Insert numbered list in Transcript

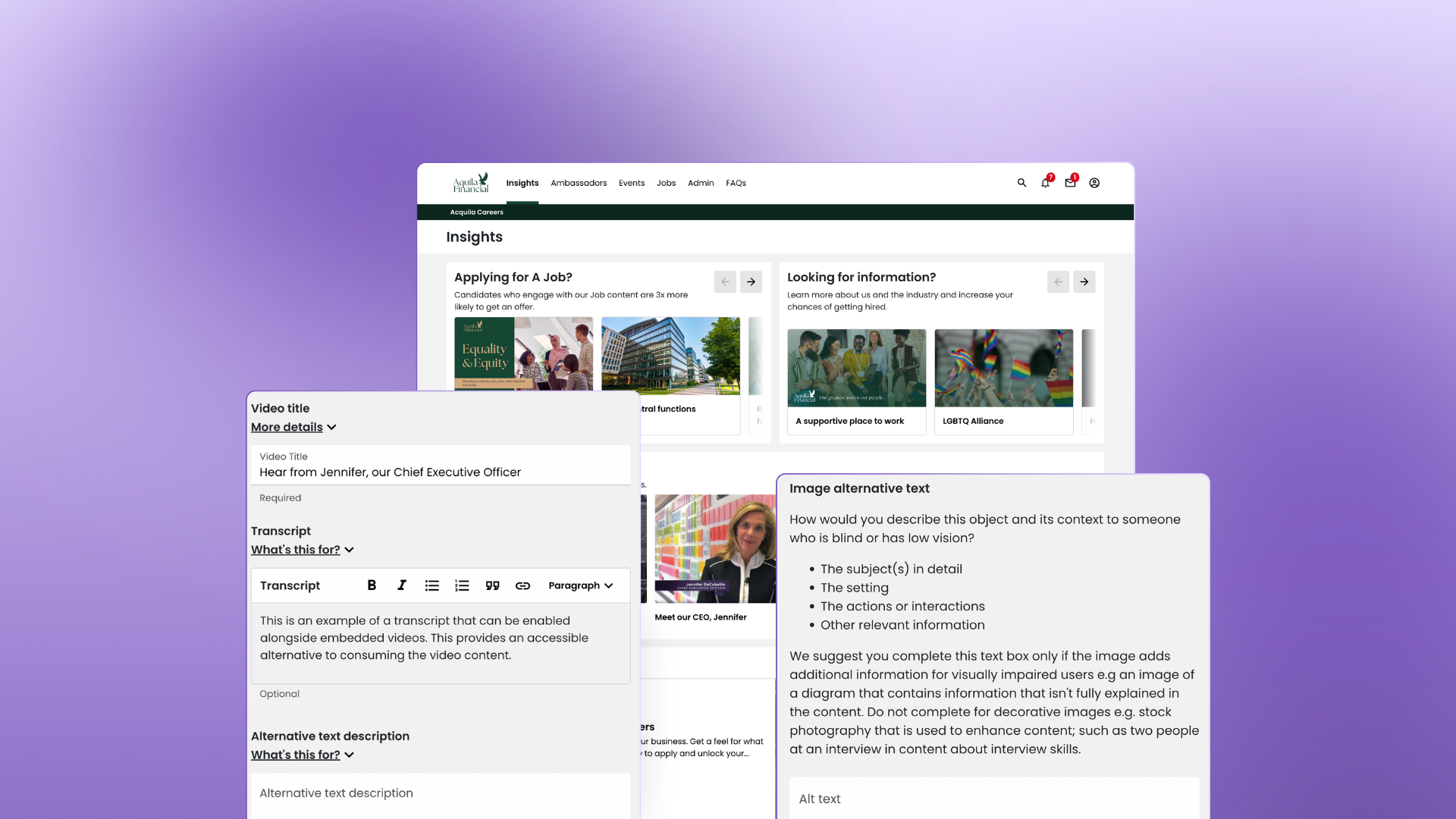(x=462, y=585)
